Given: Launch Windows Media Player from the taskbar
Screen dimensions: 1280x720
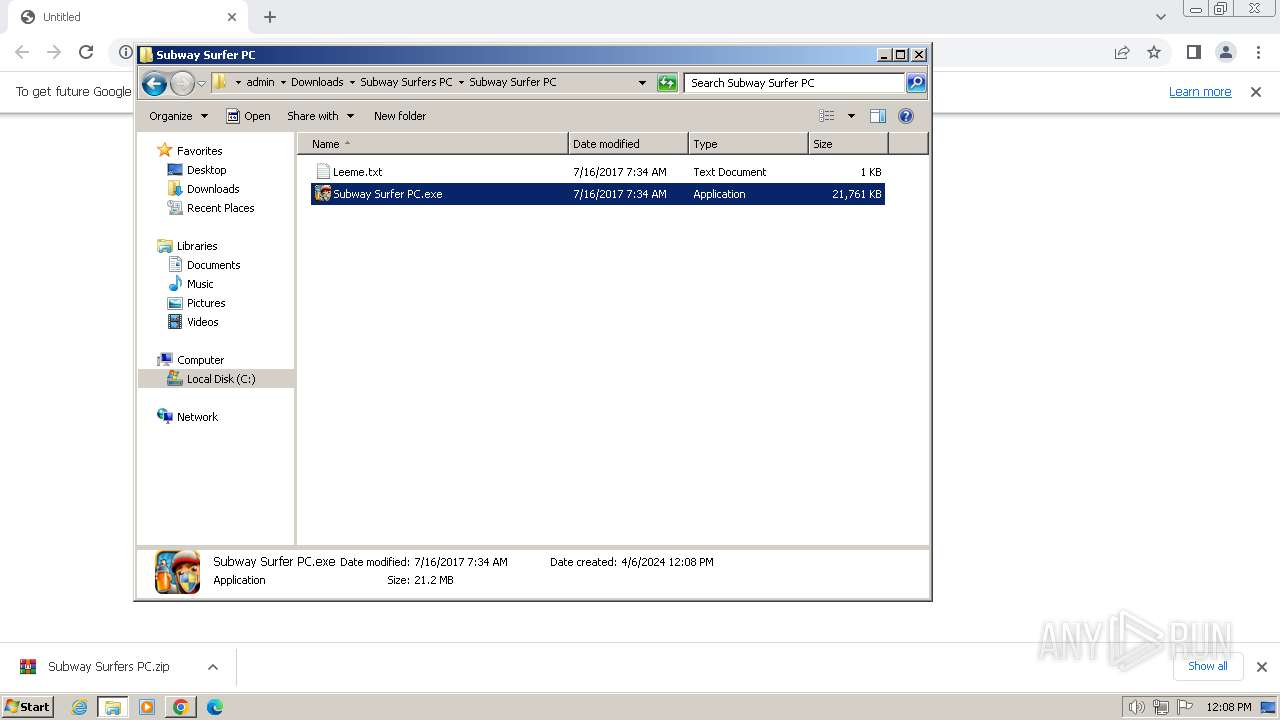Looking at the screenshot, I should pyautogui.click(x=147, y=707).
